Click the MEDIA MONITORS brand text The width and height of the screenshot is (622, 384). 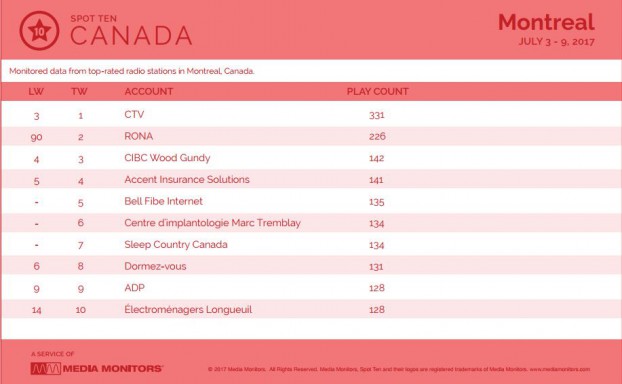pos(113,369)
